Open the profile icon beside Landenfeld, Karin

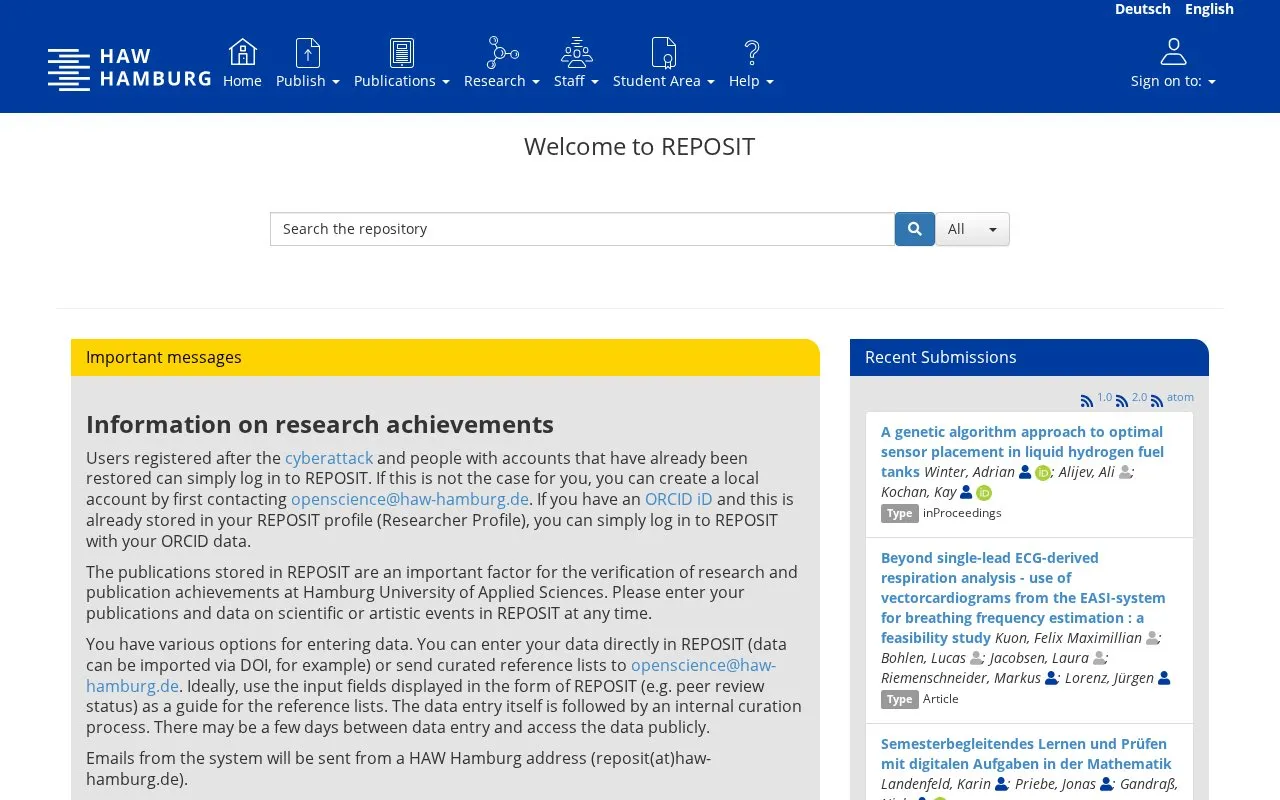coord(1001,784)
